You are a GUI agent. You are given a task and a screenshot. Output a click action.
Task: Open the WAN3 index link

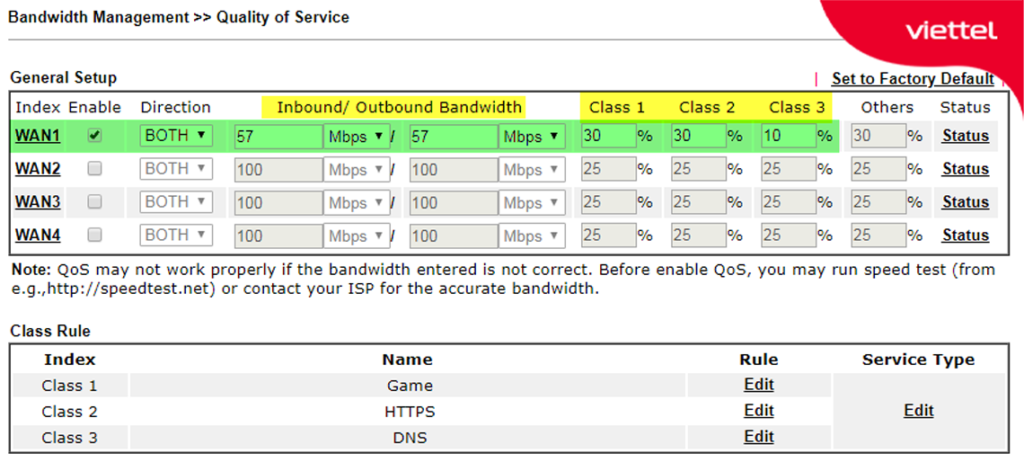point(37,202)
